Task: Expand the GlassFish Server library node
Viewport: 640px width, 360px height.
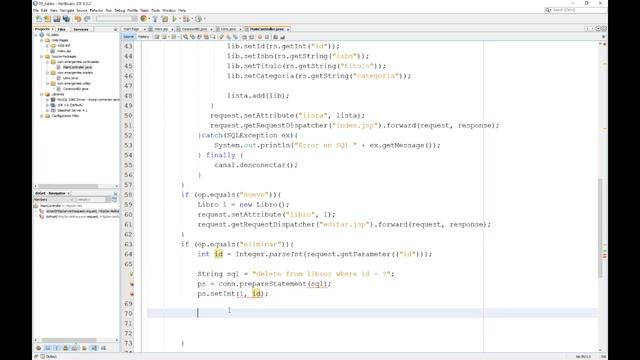Action: 47,110
